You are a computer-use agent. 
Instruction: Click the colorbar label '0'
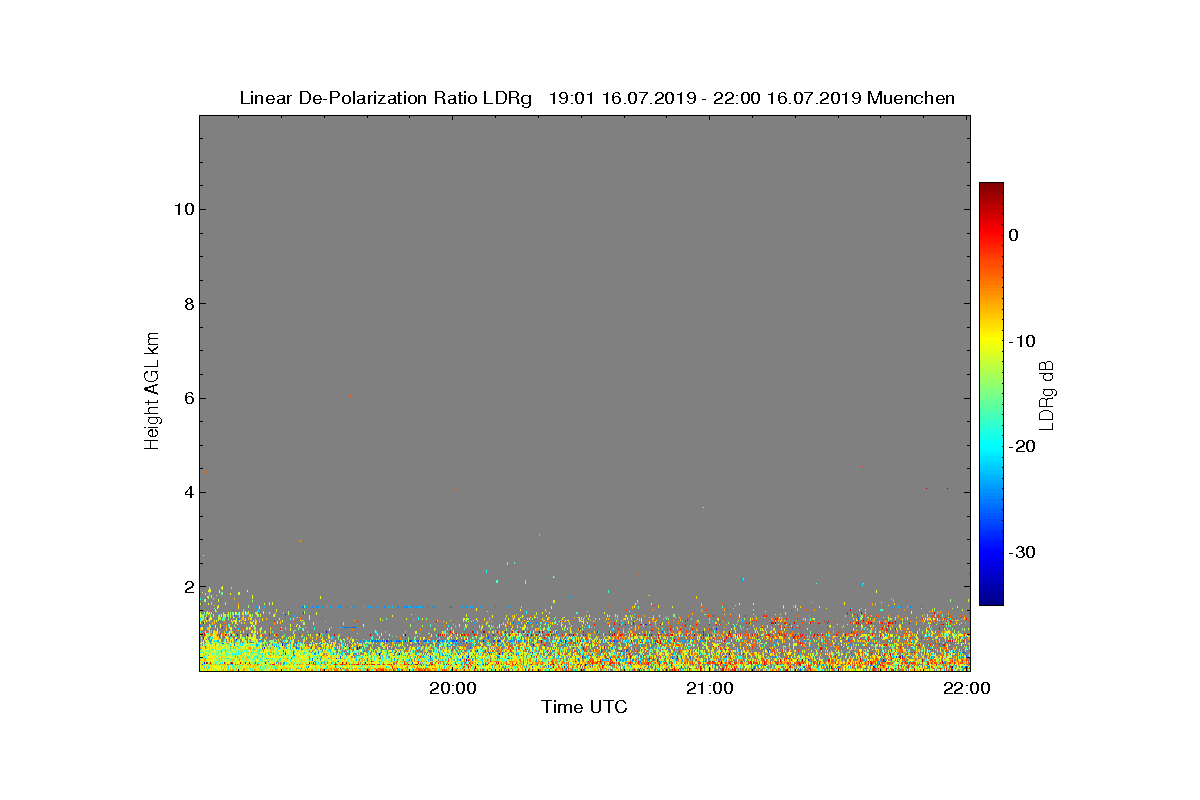click(x=1013, y=235)
